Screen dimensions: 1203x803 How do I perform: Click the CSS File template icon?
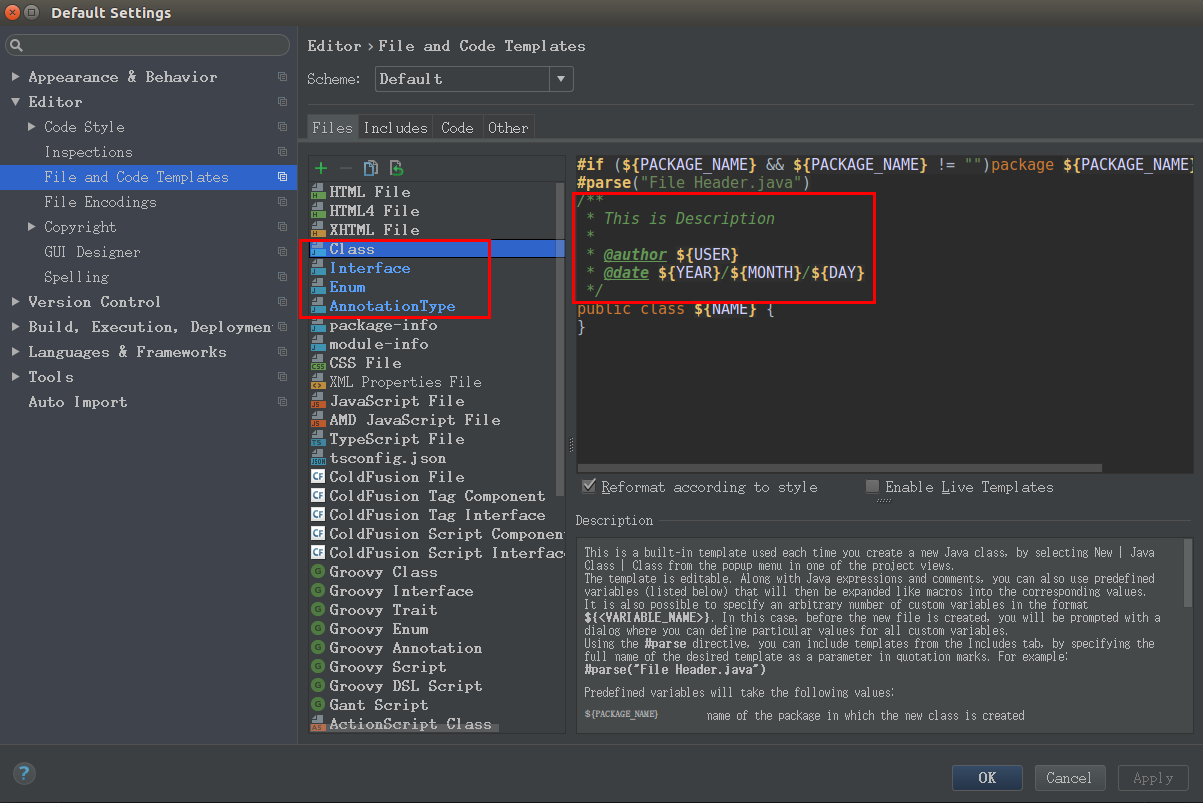click(x=318, y=362)
